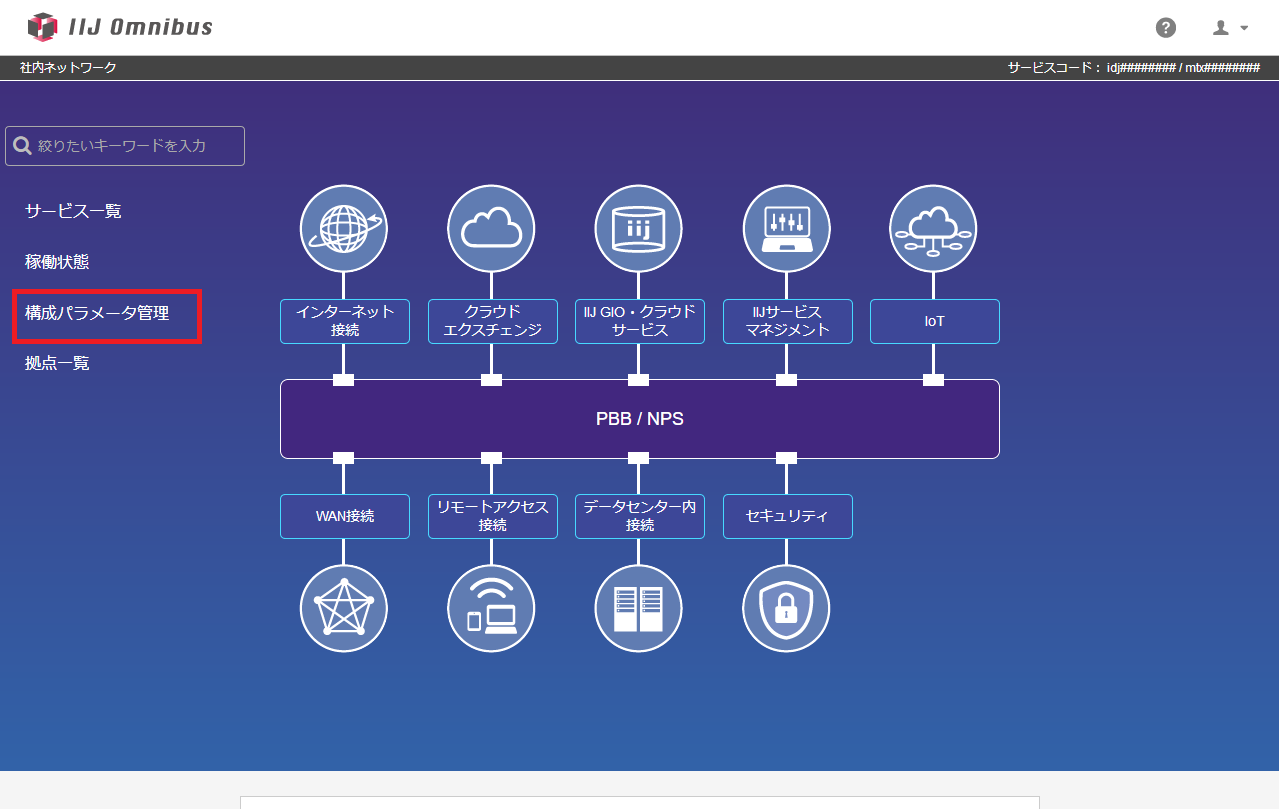Select the データセンター内接続 box
Viewport: 1279px width, 809px height.
640,516
